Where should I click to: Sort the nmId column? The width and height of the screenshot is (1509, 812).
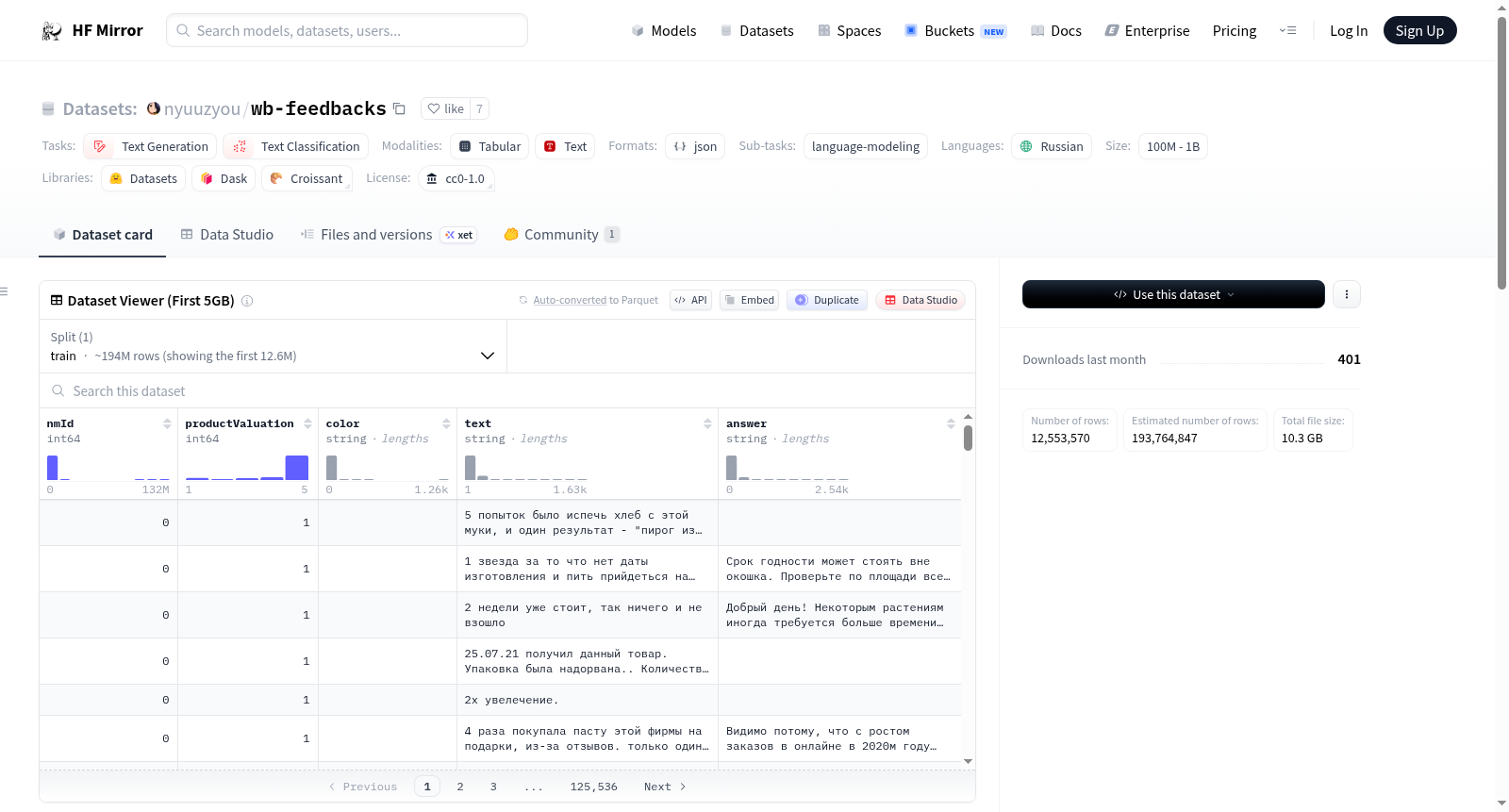167,423
